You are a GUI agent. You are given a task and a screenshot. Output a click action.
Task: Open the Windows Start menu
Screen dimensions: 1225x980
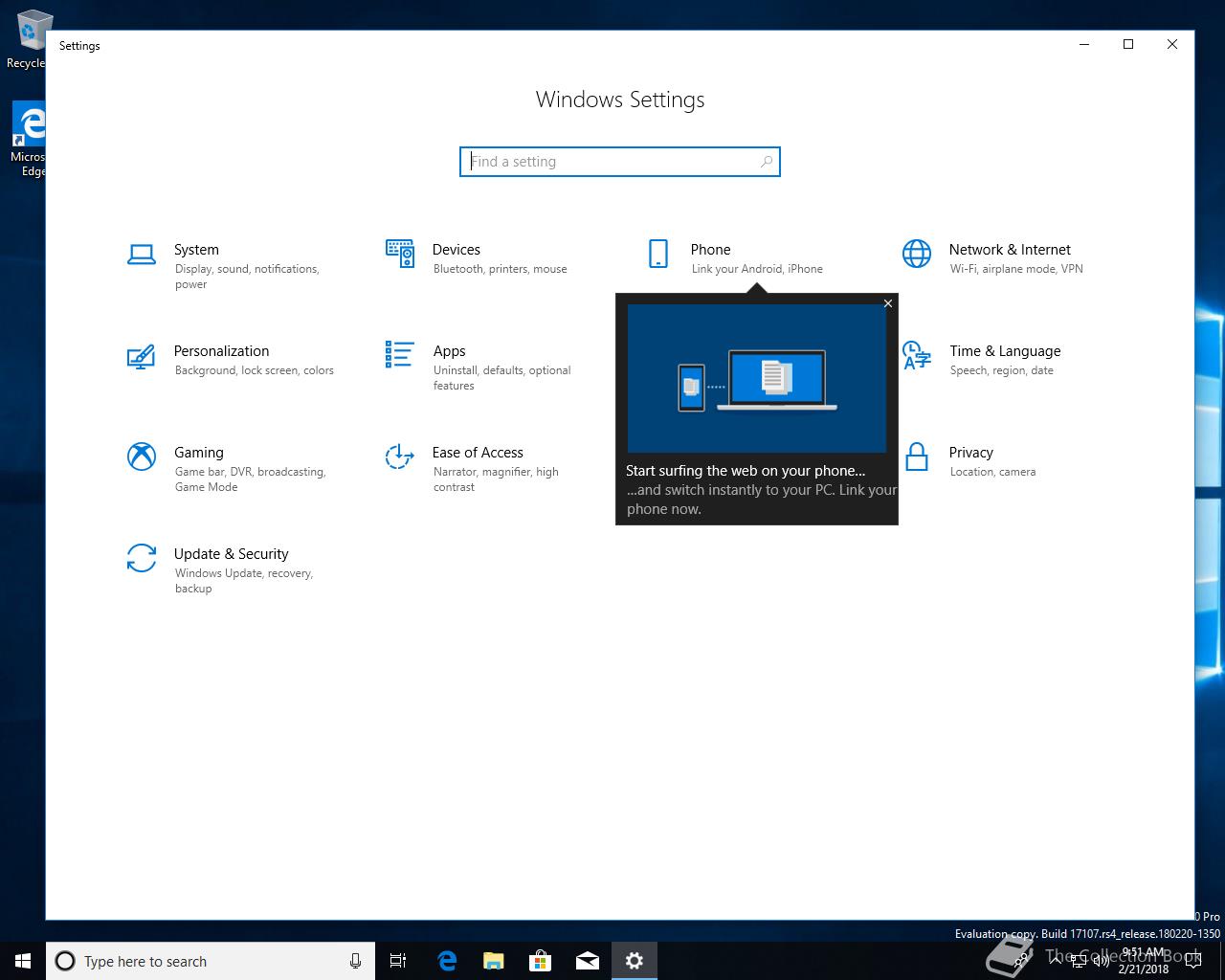coord(23,961)
